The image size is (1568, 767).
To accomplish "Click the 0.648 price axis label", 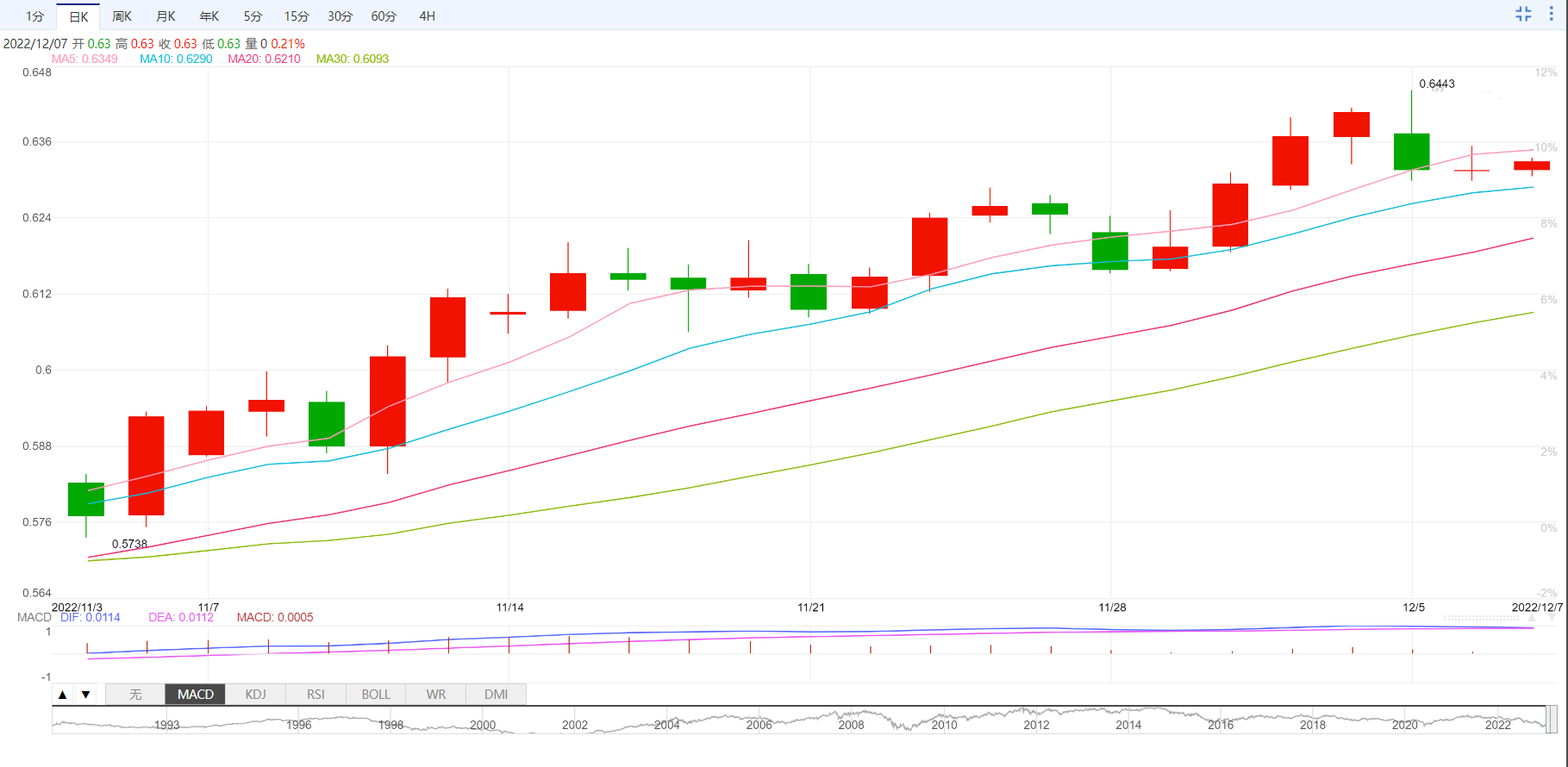I will pos(37,72).
